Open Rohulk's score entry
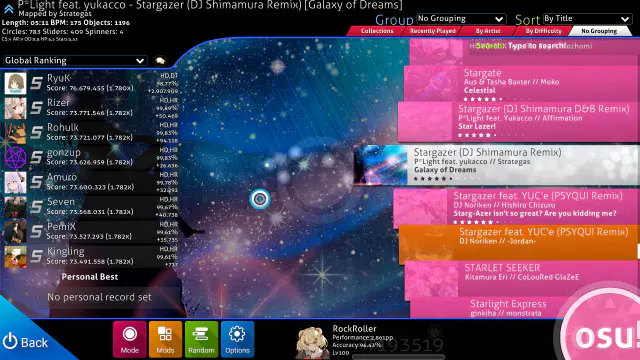This screenshot has height=360, width=640. (91, 133)
